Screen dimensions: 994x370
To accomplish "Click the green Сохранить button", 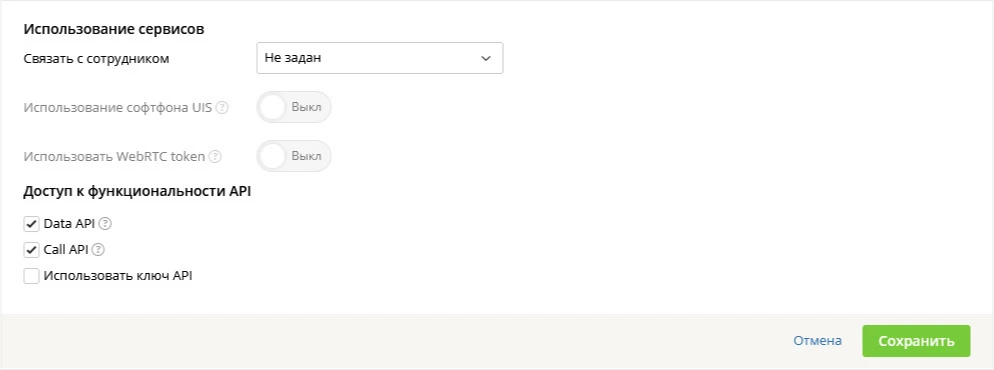I will [916, 341].
